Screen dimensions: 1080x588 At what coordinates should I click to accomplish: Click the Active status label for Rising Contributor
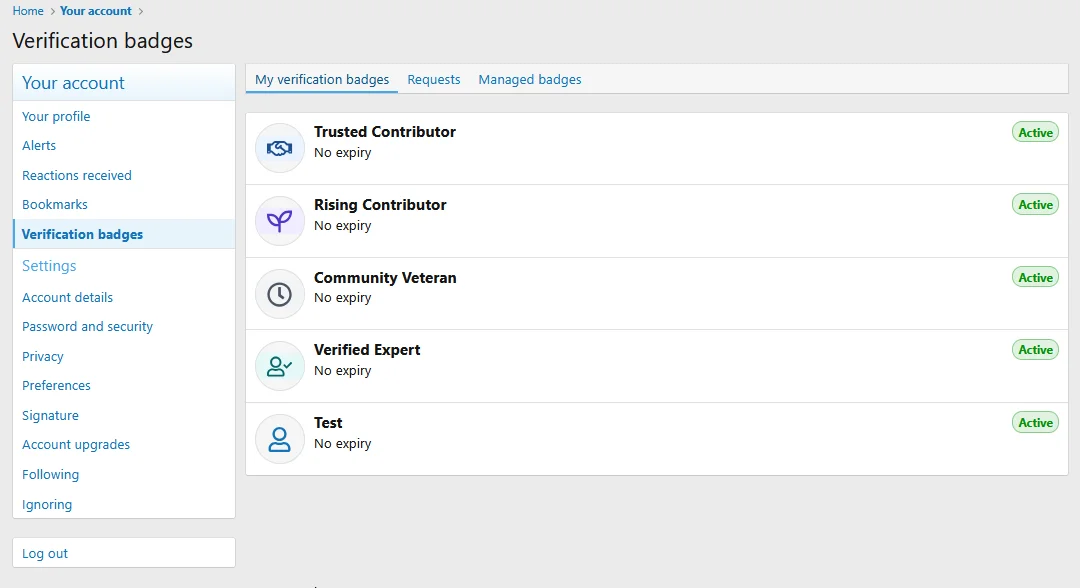(x=1035, y=204)
